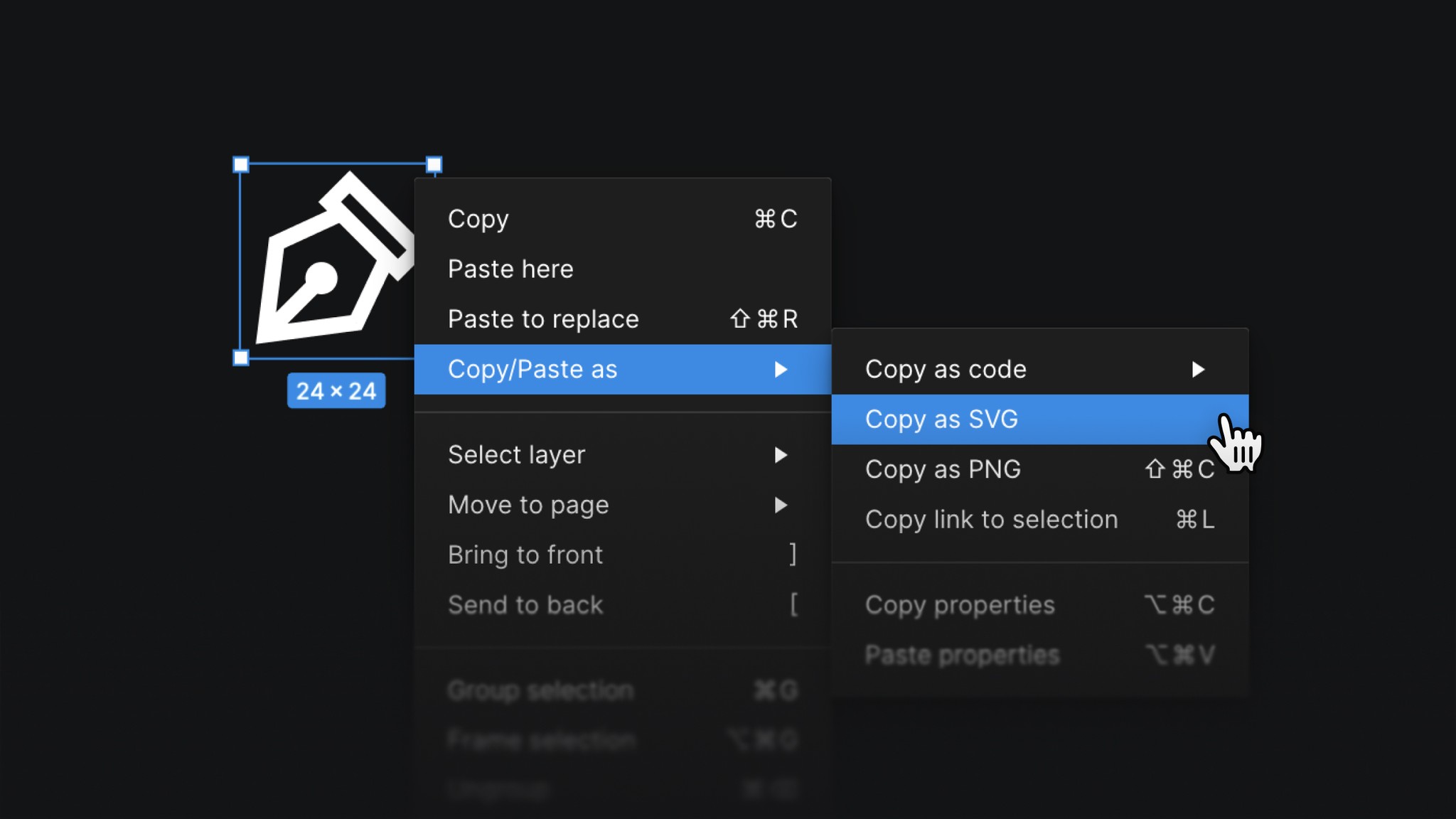Choose Copy from the context menu
Viewport: 1456px width, 819px height.
coord(478,219)
